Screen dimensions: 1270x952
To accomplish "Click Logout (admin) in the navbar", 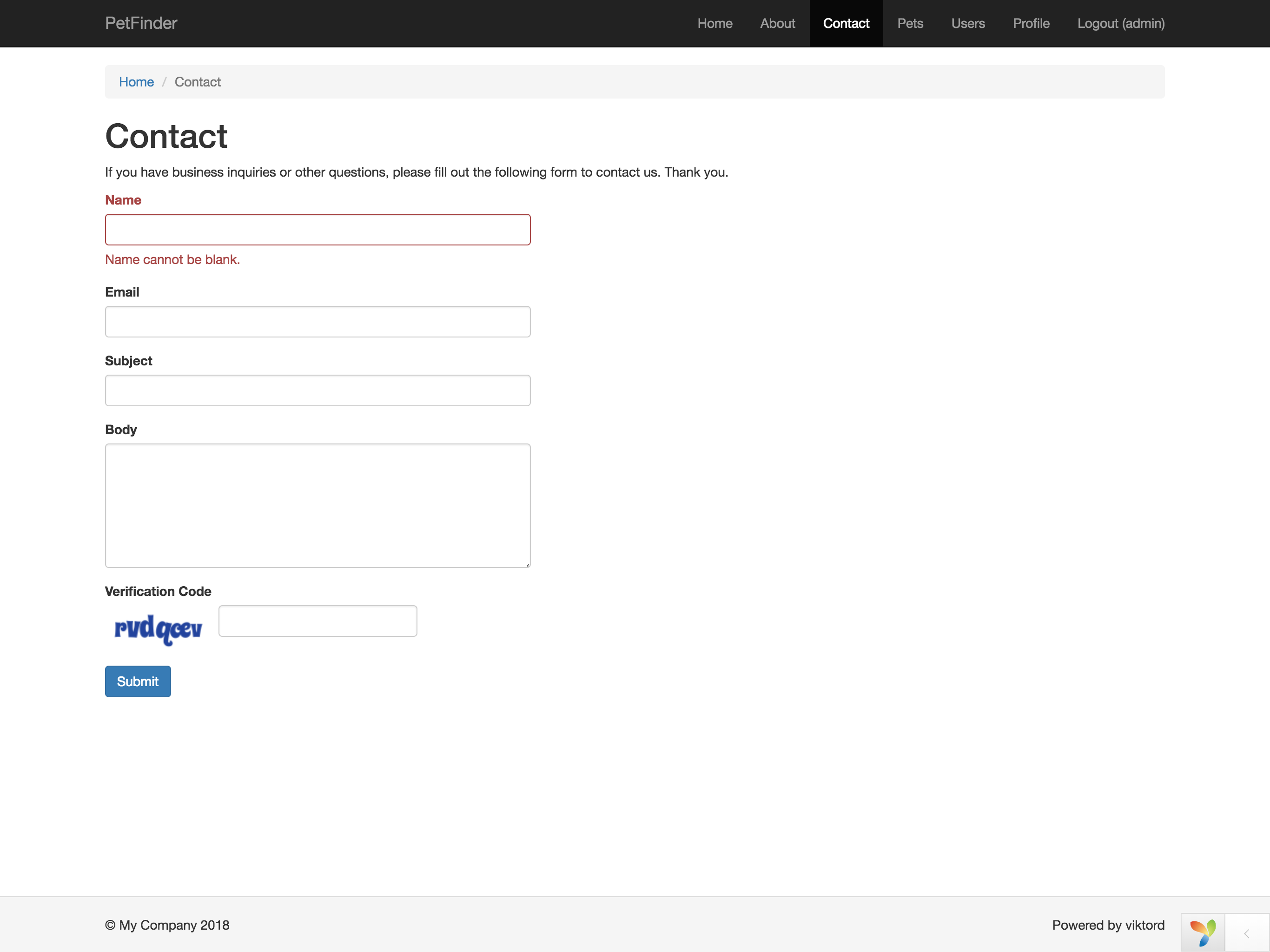I will pyautogui.click(x=1120, y=24).
